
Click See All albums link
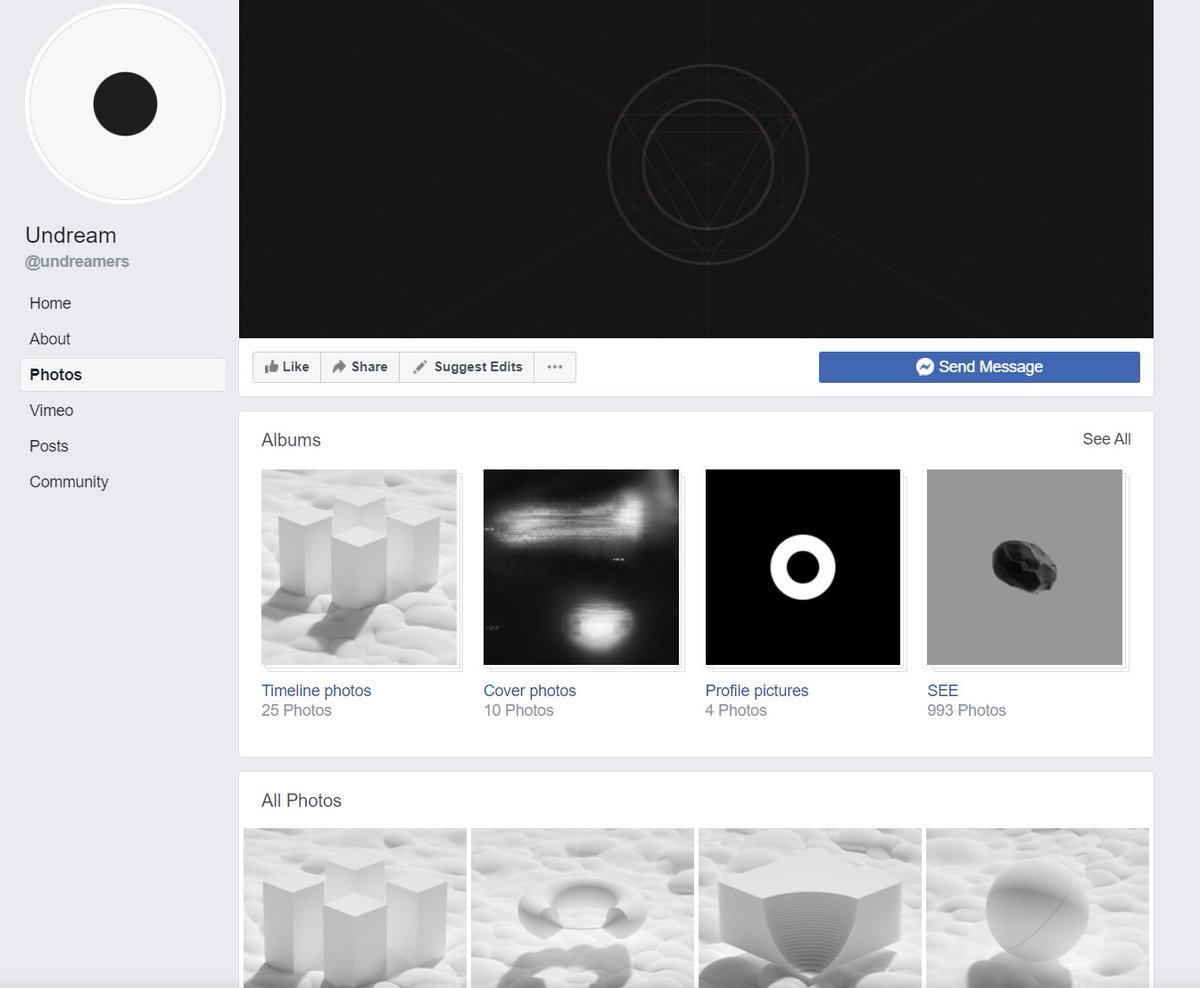[x=1107, y=439]
